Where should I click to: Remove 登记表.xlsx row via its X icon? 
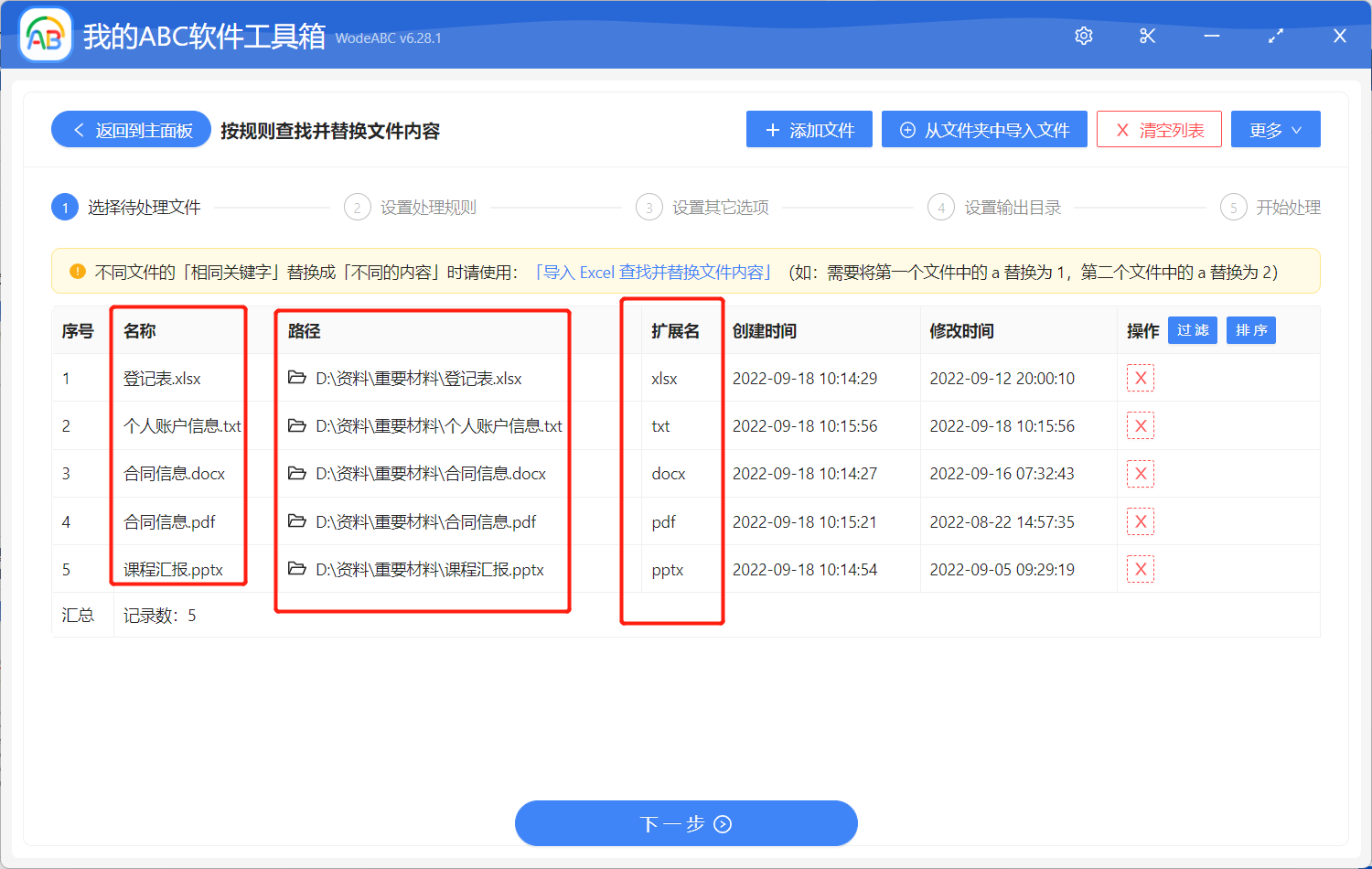(x=1141, y=378)
